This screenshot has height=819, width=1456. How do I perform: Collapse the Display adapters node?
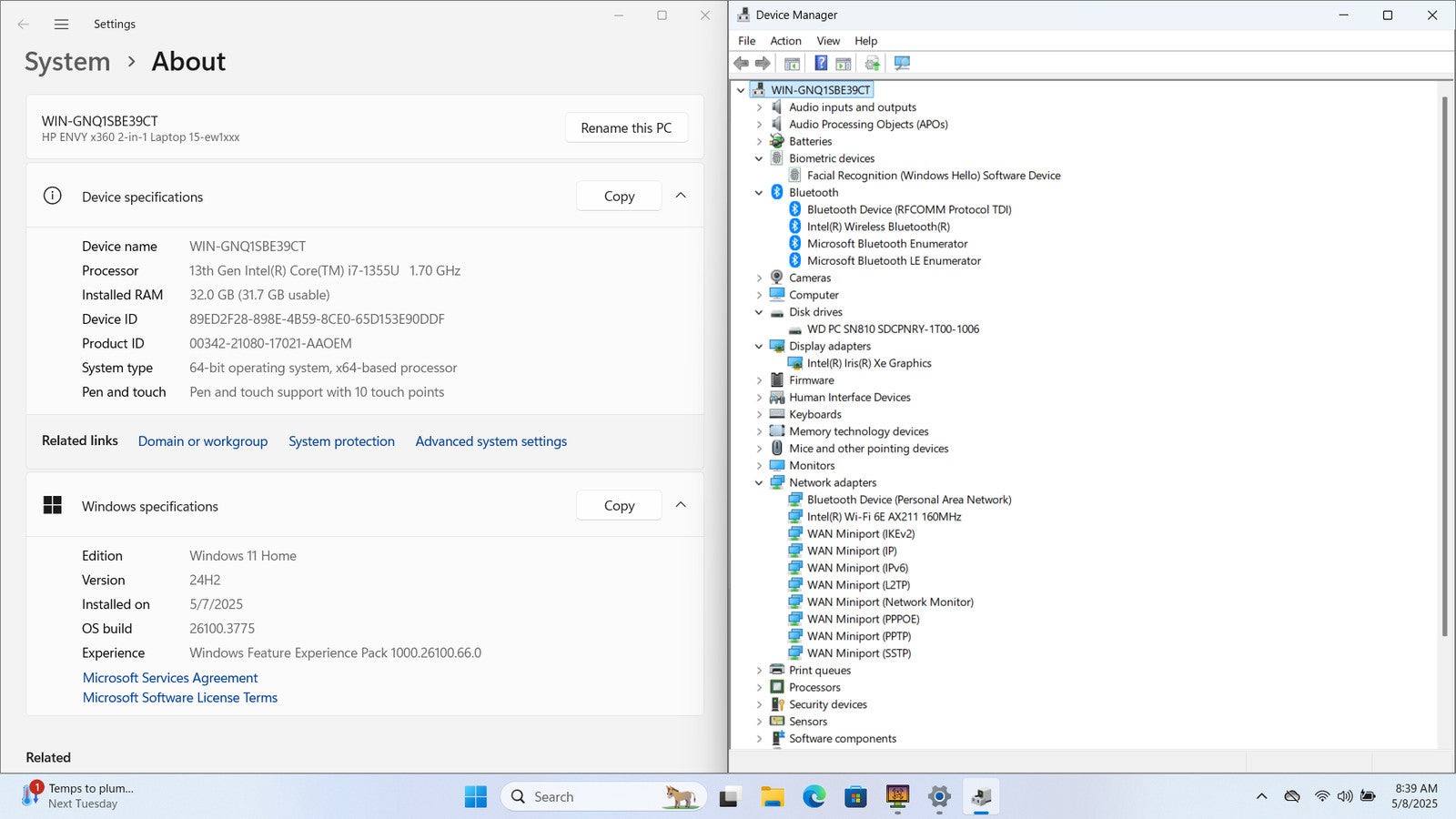[x=759, y=346]
